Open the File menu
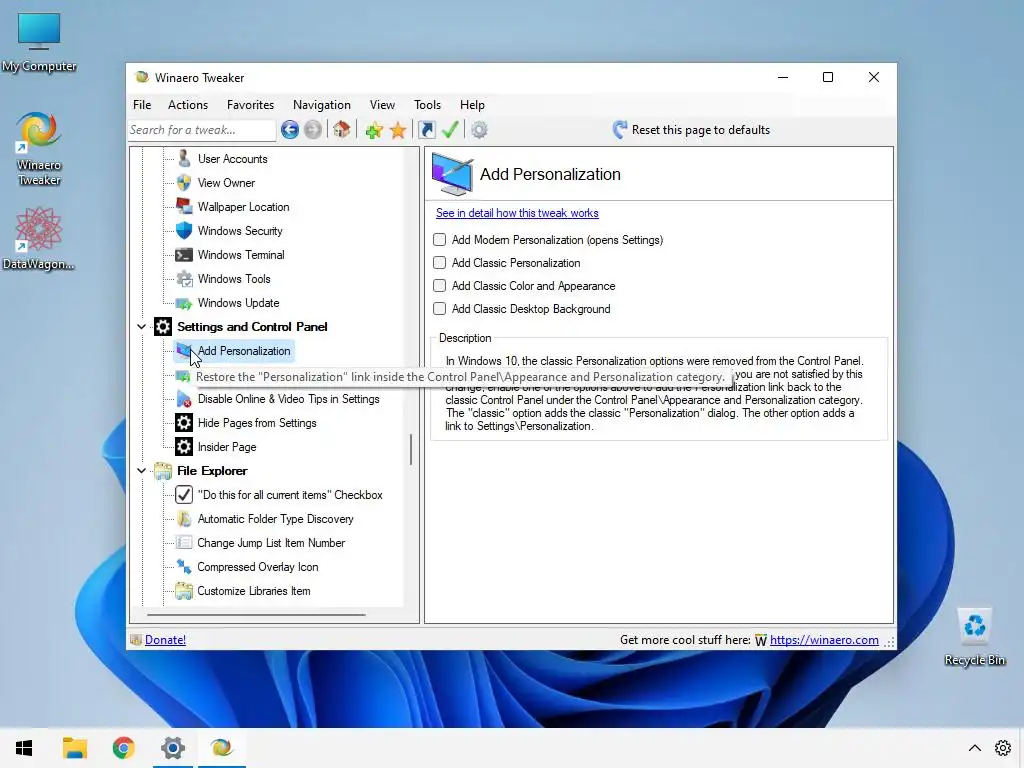 [142, 104]
